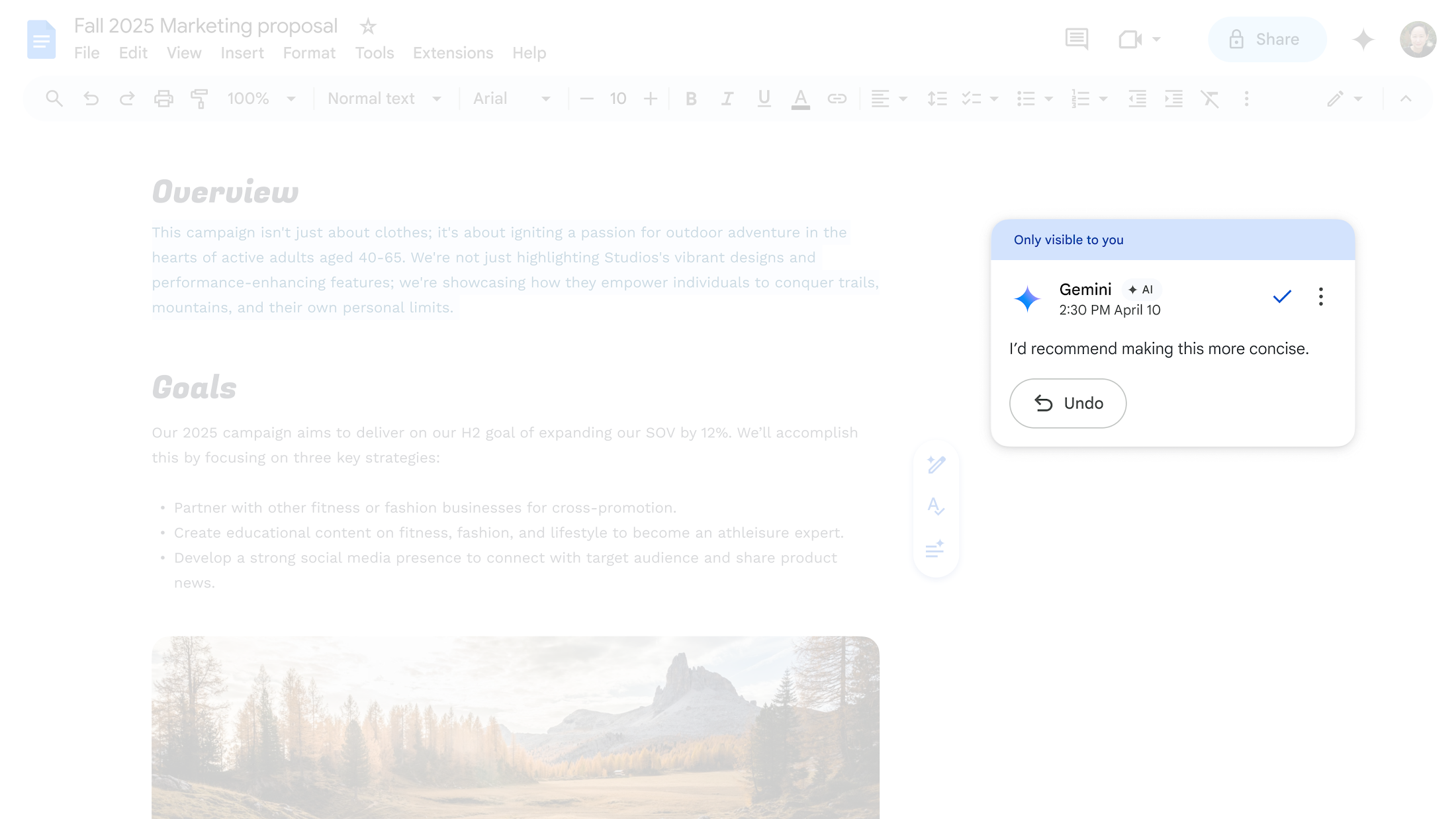This screenshot has height=819, width=1456.
Task: Toggle italic formatting
Action: pos(727,99)
